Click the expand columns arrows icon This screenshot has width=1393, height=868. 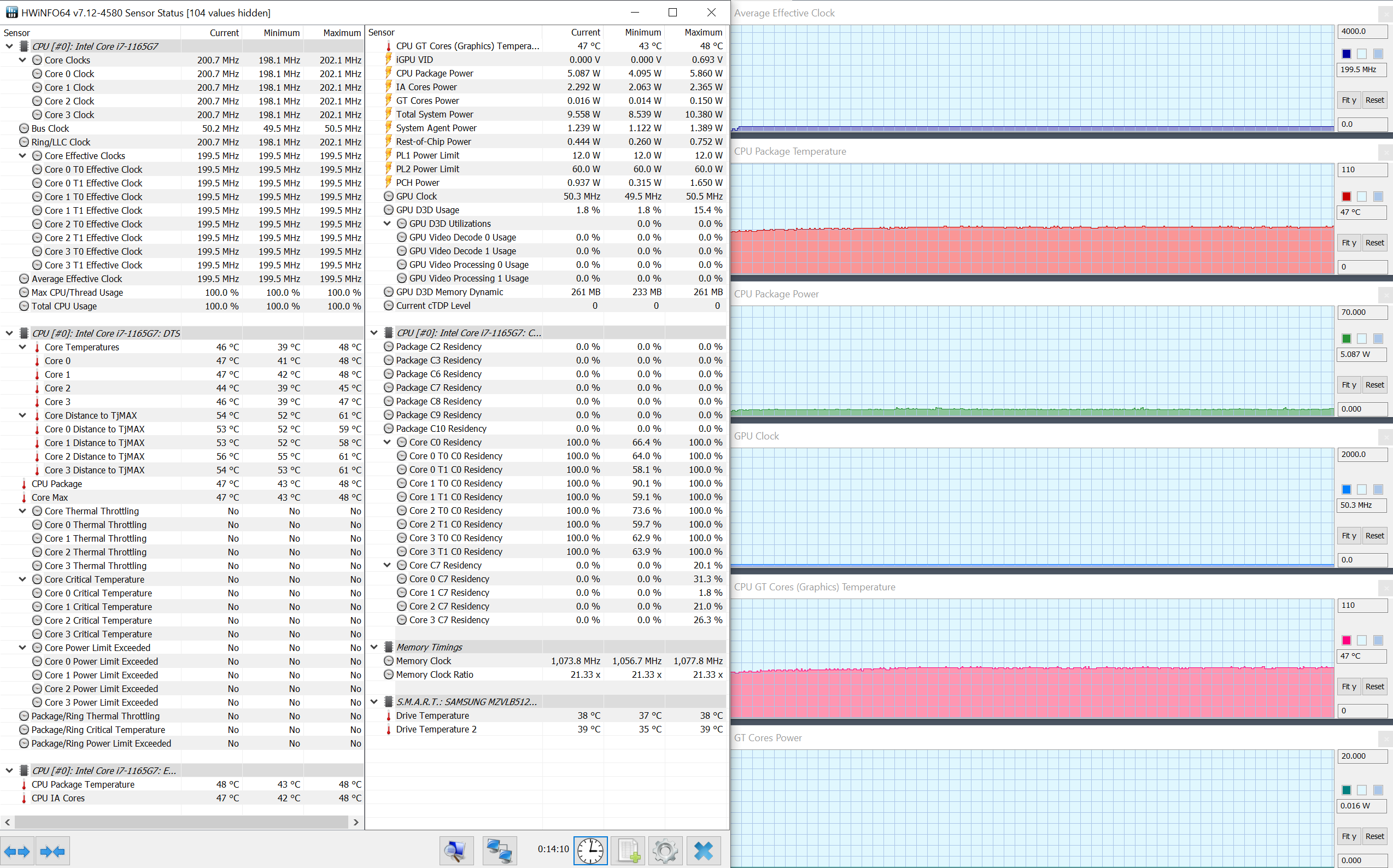(x=16, y=852)
